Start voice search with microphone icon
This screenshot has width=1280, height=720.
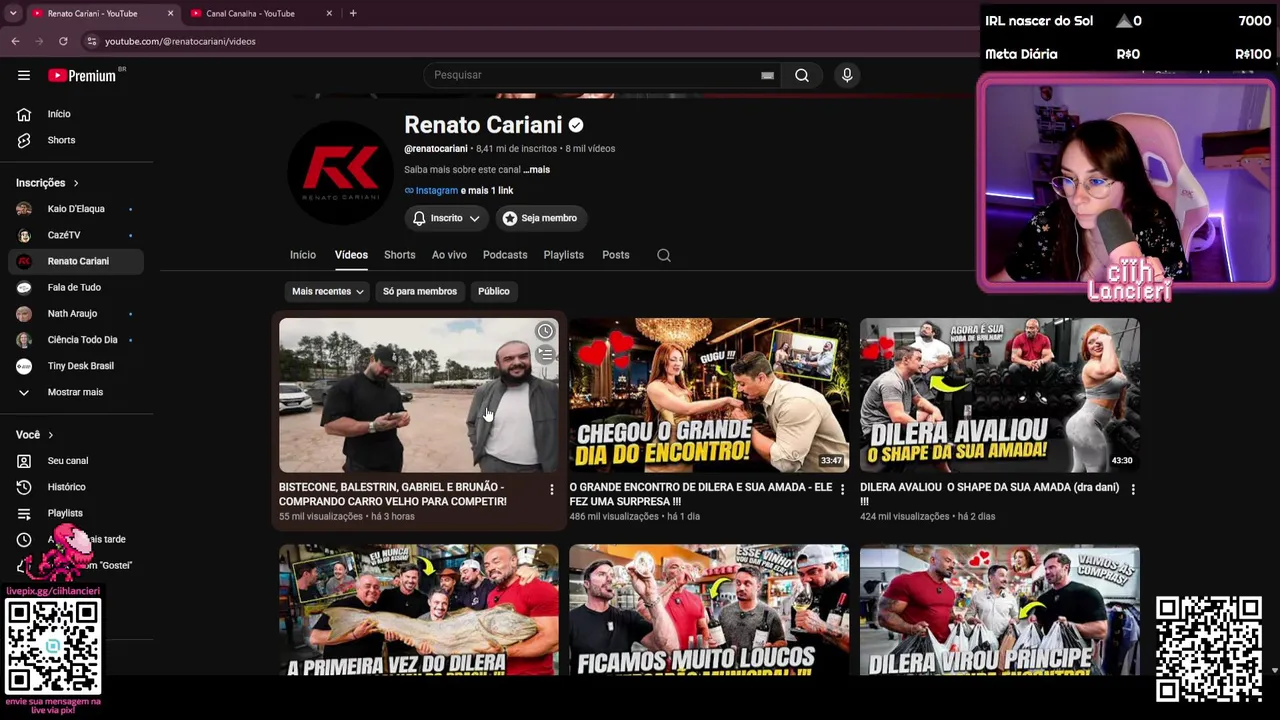click(847, 75)
